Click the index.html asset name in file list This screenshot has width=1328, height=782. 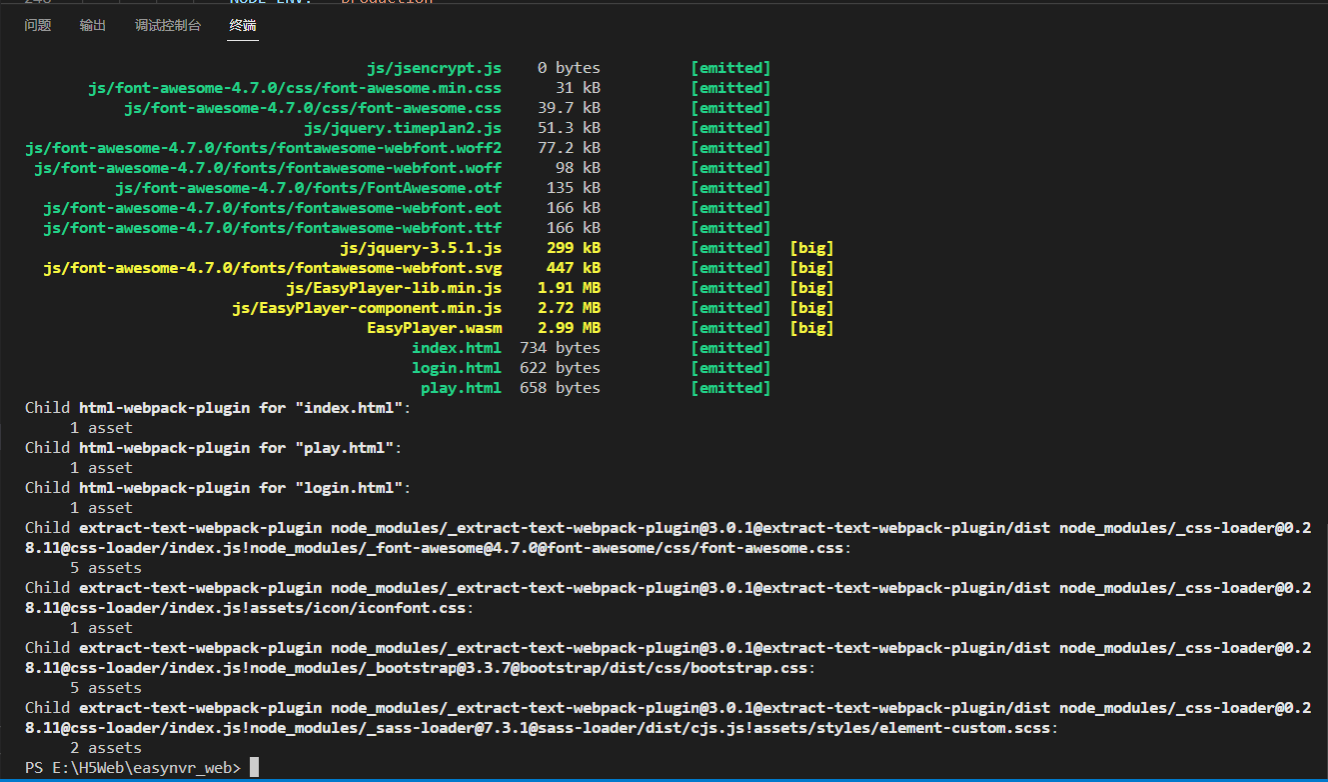click(456, 348)
